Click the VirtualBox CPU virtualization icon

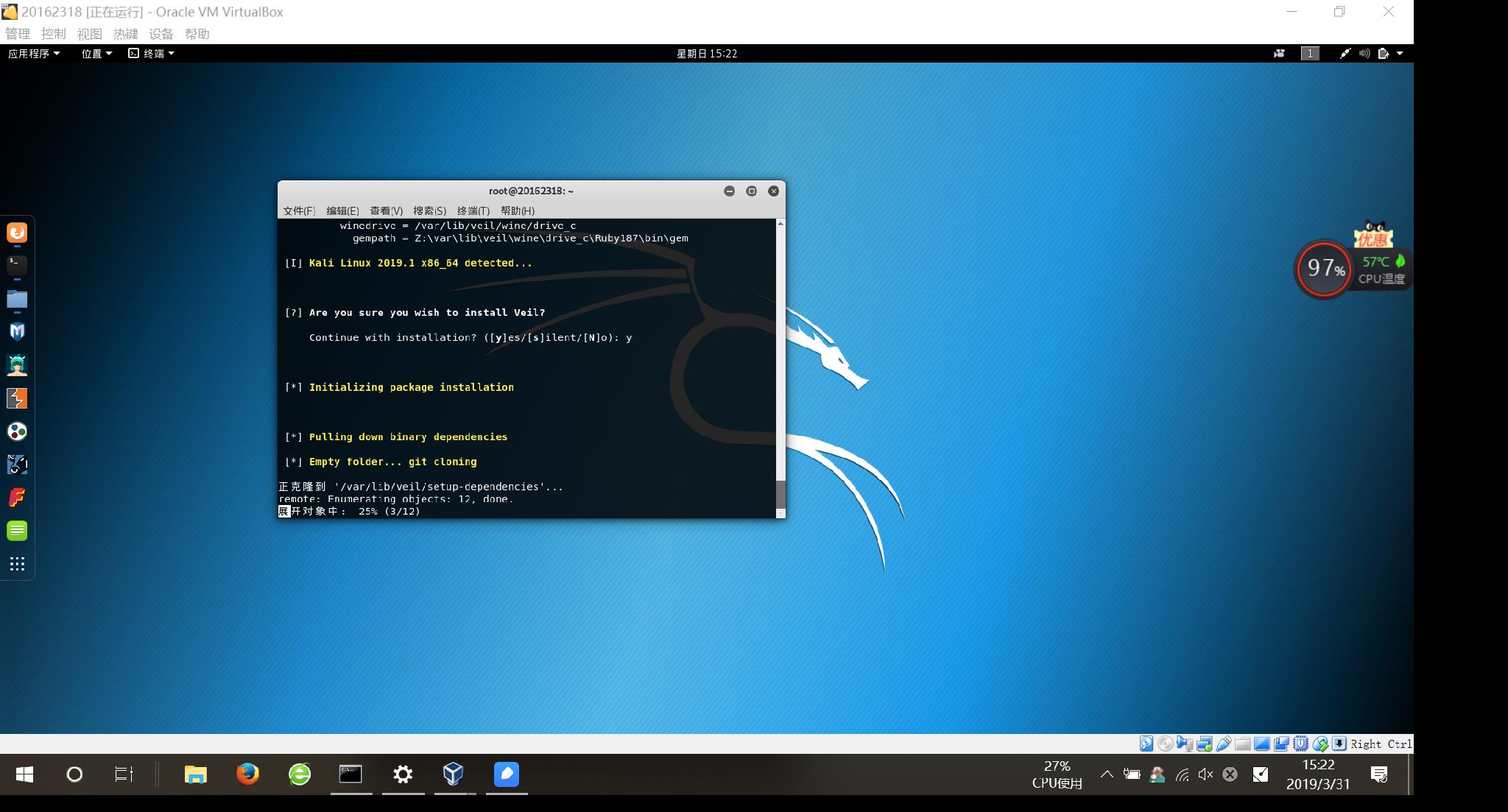pyautogui.click(x=1300, y=744)
